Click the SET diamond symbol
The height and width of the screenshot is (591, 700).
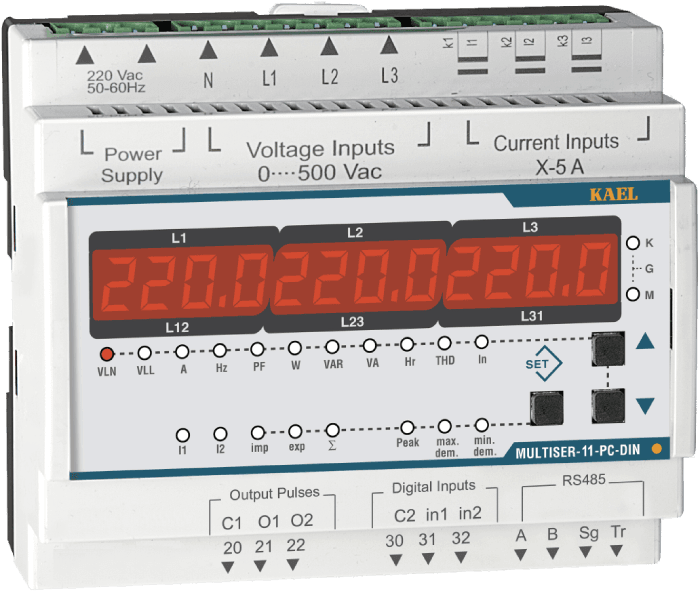[544, 363]
